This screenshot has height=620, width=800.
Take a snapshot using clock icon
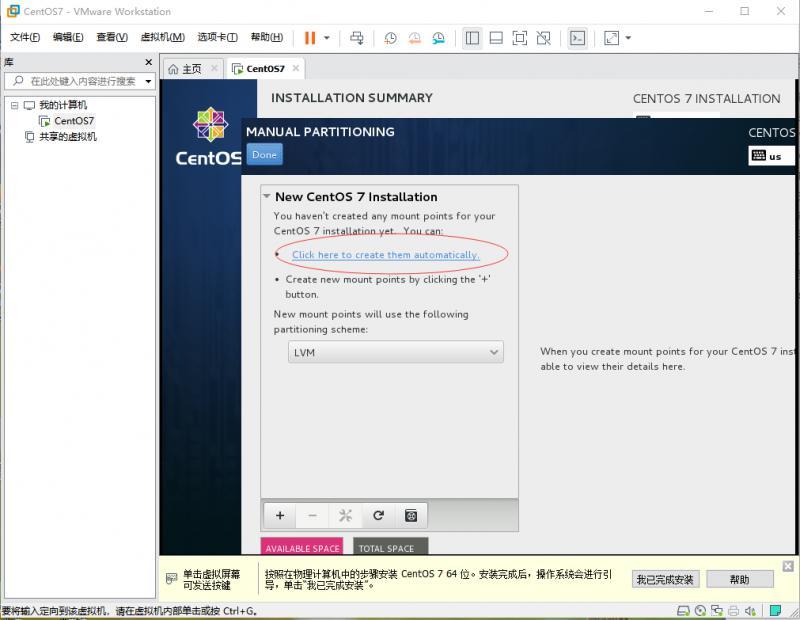[x=390, y=38]
